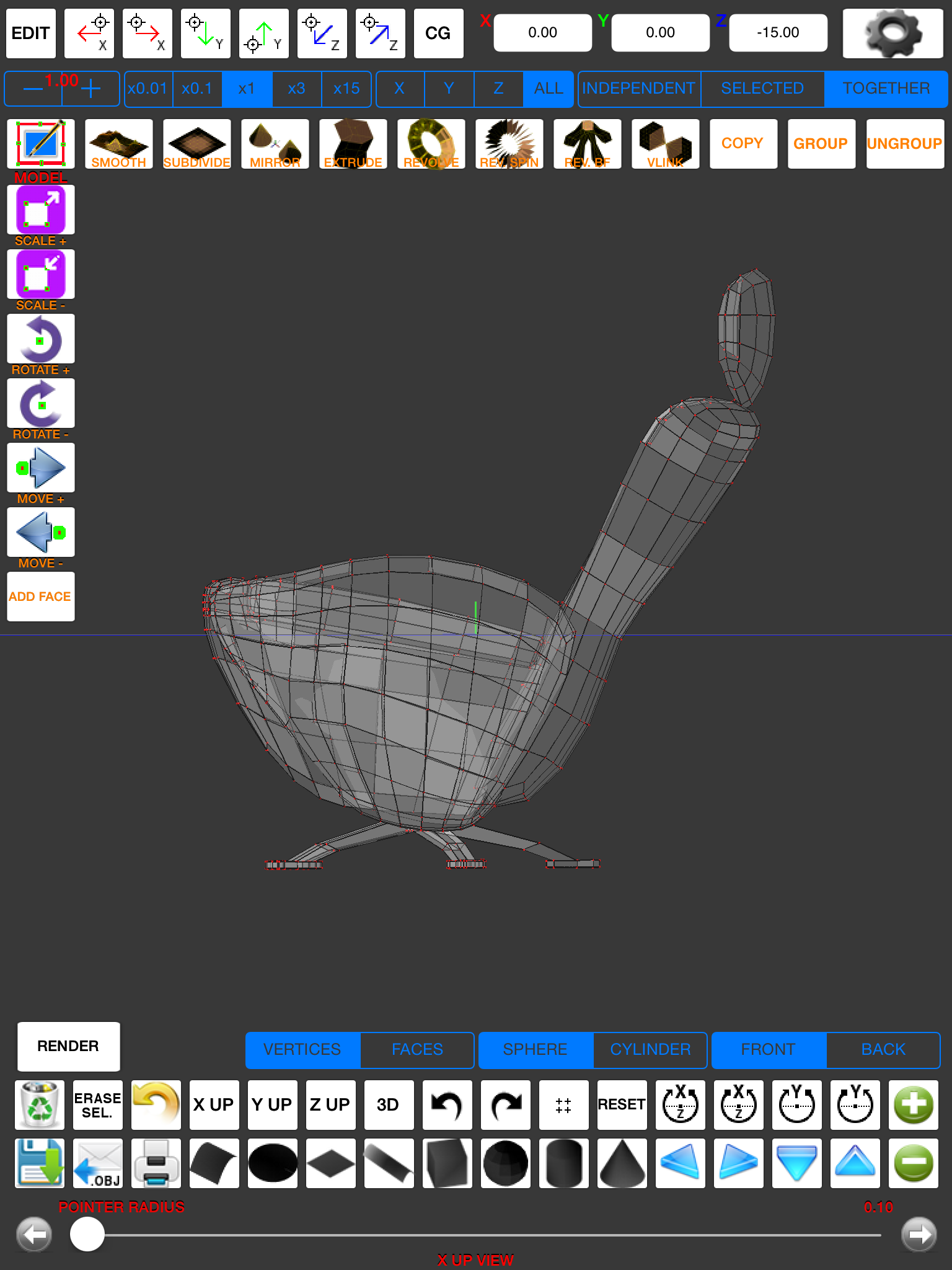The width and height of the screenshot is (952, 1270).
Task: Click the Revolve tool icon
Action: (431, 144)
